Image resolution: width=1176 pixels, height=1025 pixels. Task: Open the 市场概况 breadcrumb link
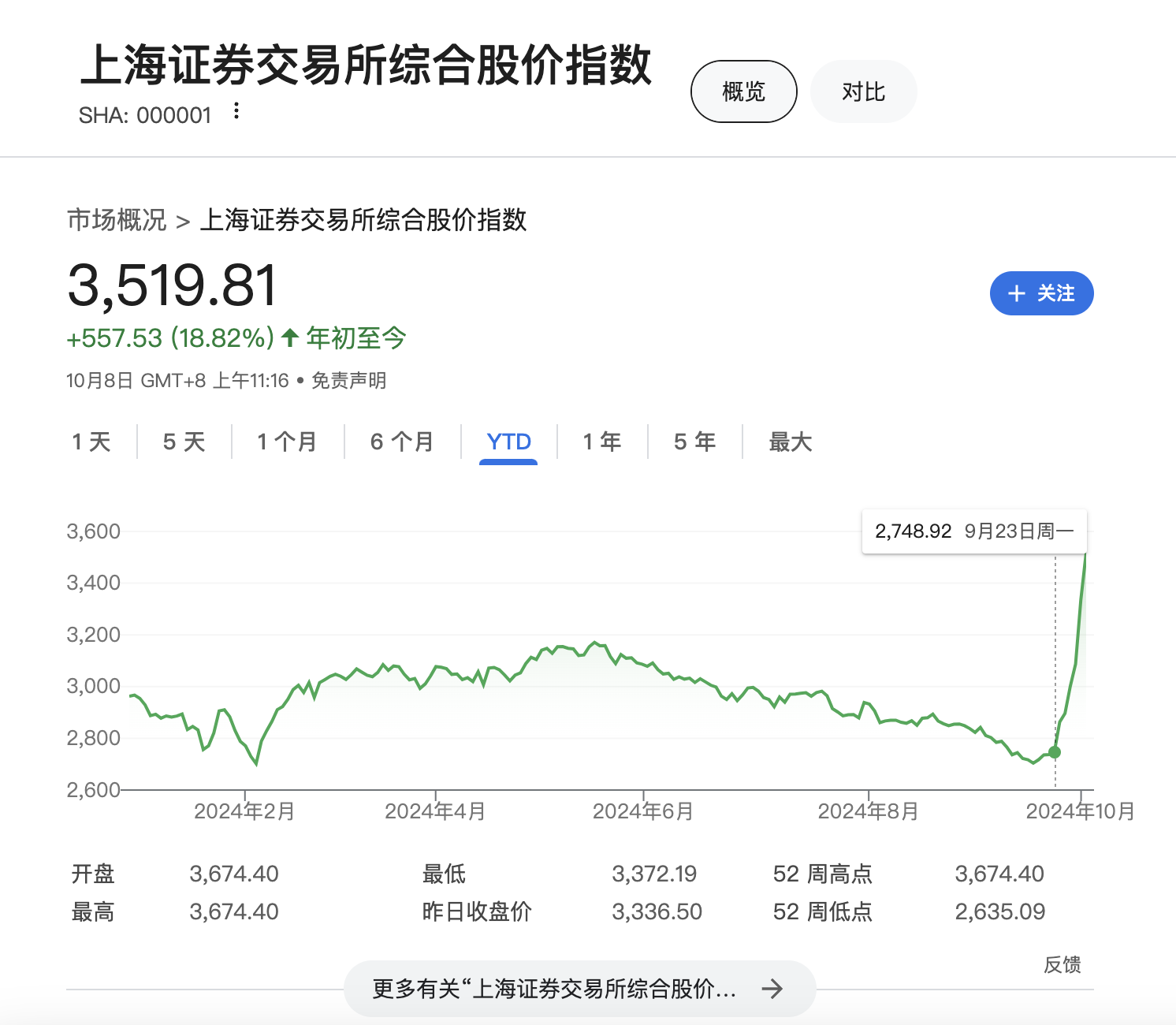(117, 219)
